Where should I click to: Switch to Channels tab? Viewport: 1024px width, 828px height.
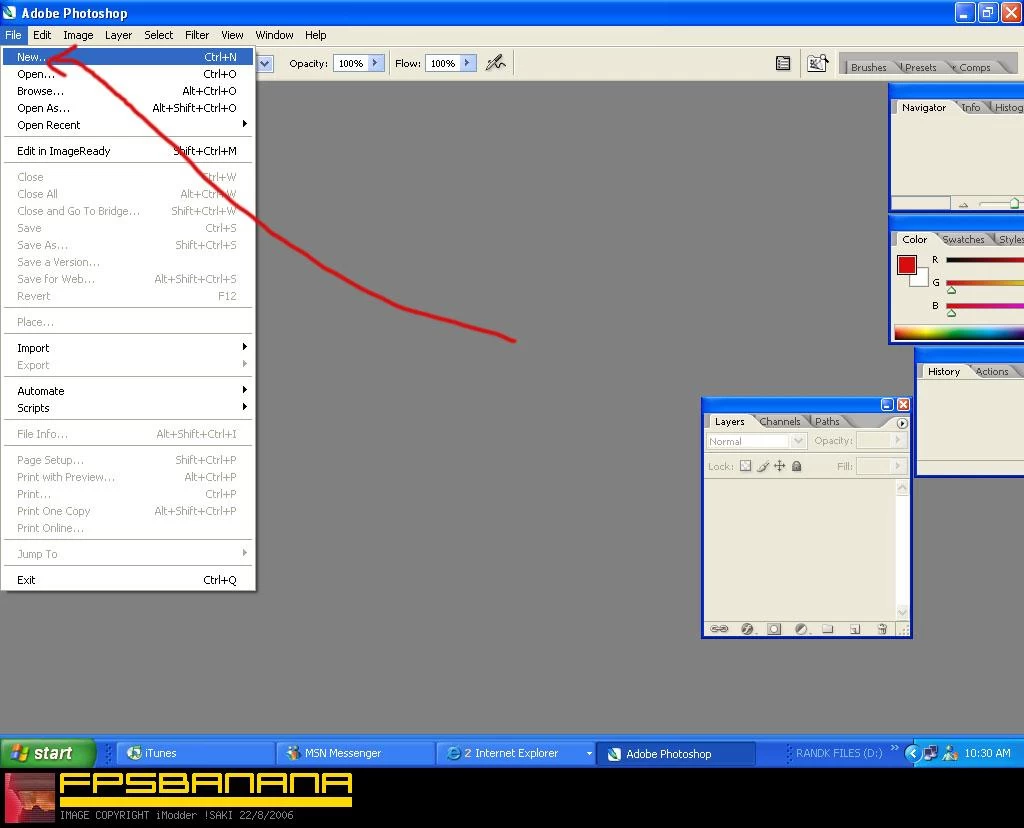click(780, 422)
